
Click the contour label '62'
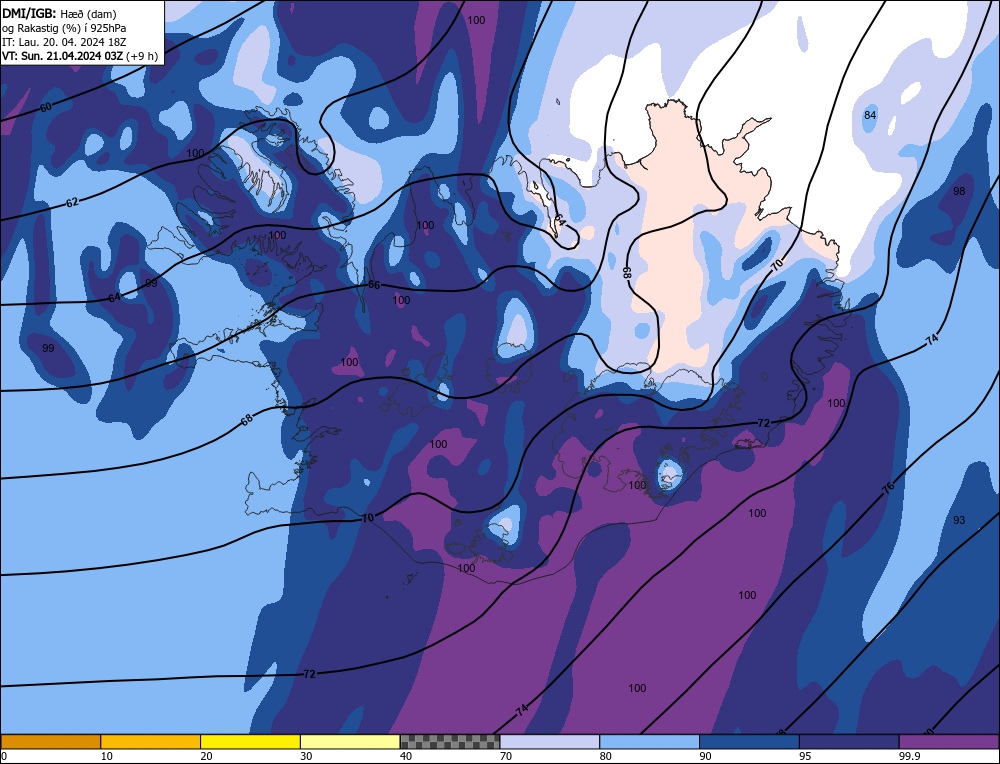(72, 202)
